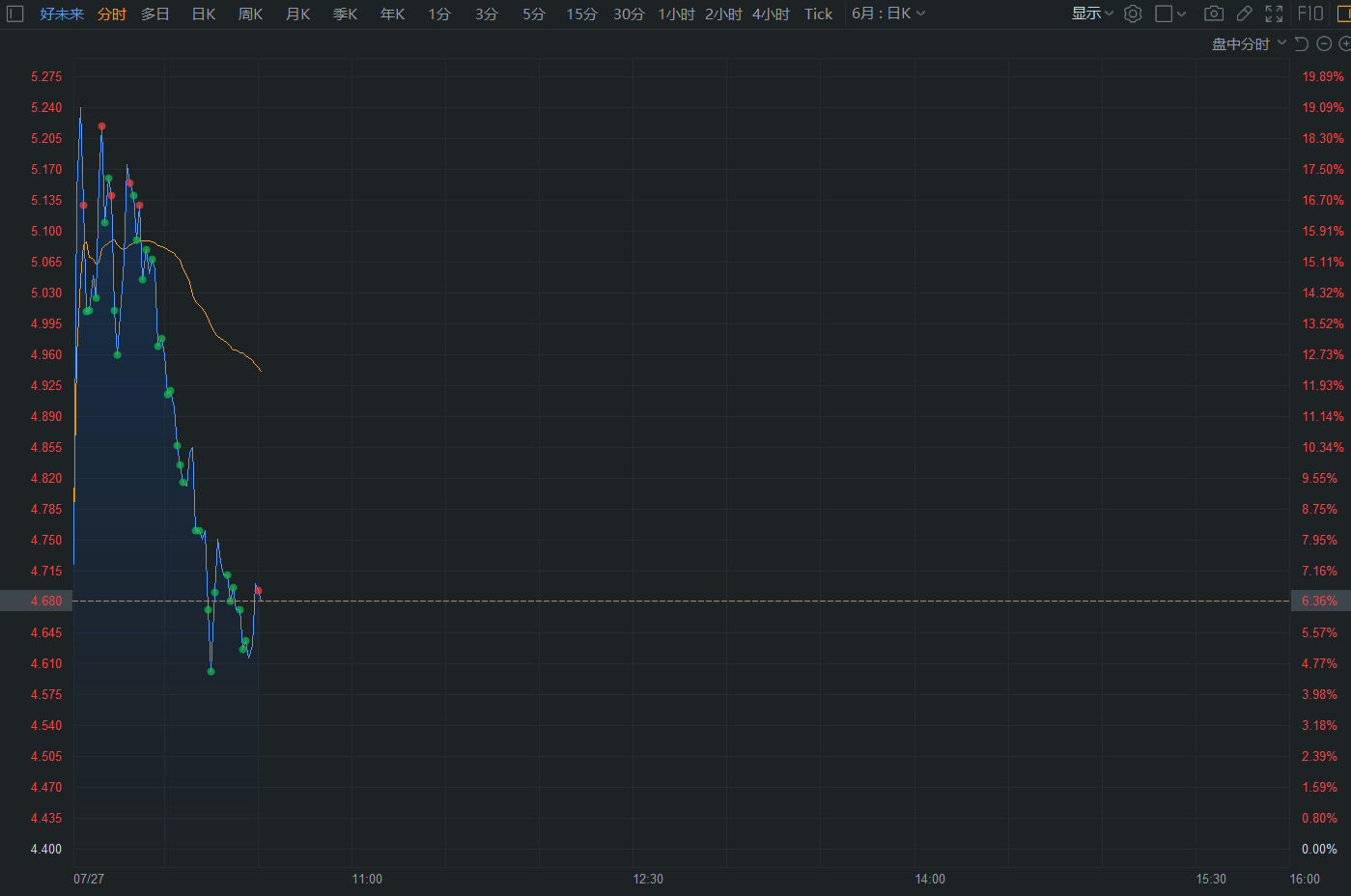The width and height of the screenshot is (1351, 896).
Task: Open the 盘中分时 dropdown
Action: [1249, 44]
